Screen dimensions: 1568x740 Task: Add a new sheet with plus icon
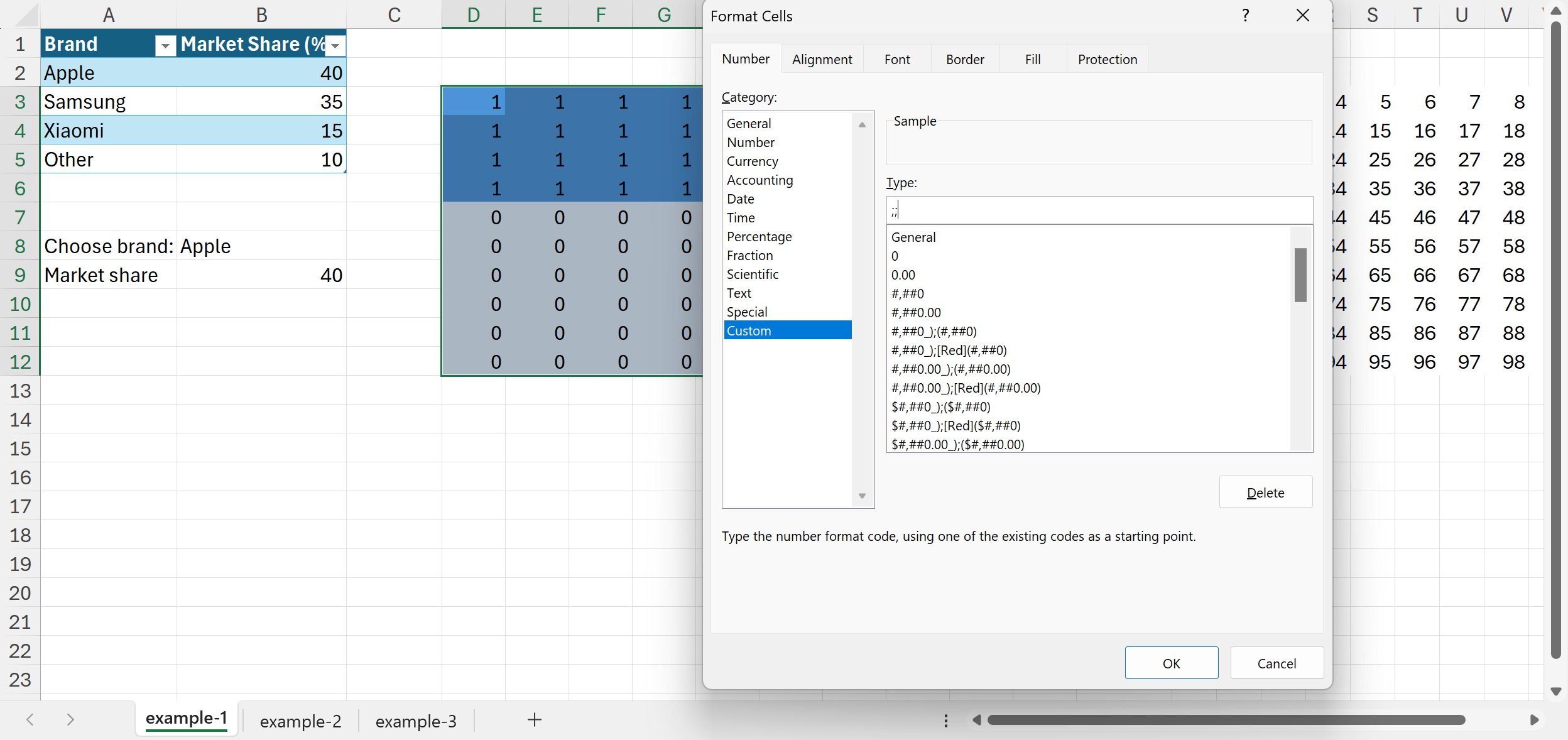[535, 720]
